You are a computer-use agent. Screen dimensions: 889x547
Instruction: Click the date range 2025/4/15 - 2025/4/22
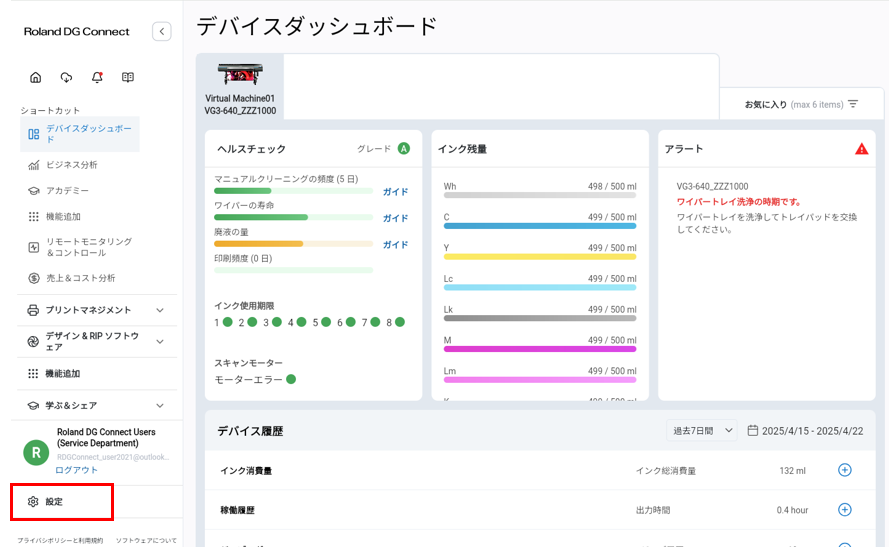(812, 431)
